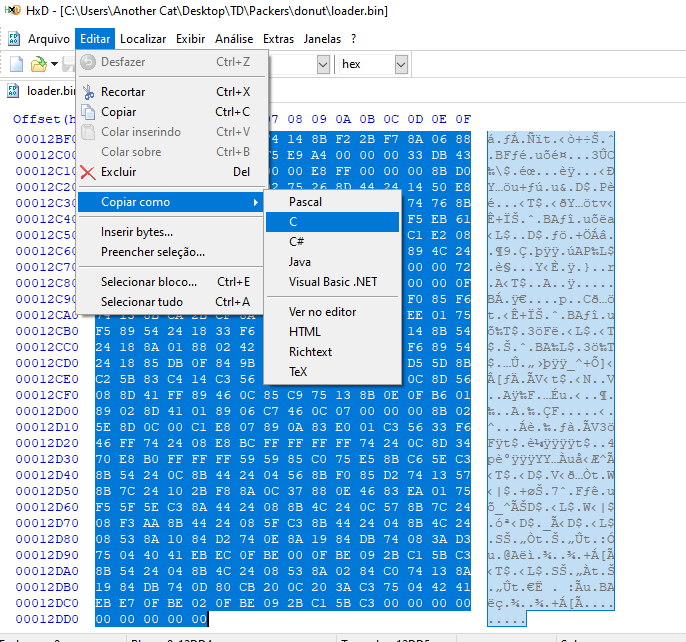
Task: Open the Localizar menu
Action: pyautogui.click(x=143, y=39)
